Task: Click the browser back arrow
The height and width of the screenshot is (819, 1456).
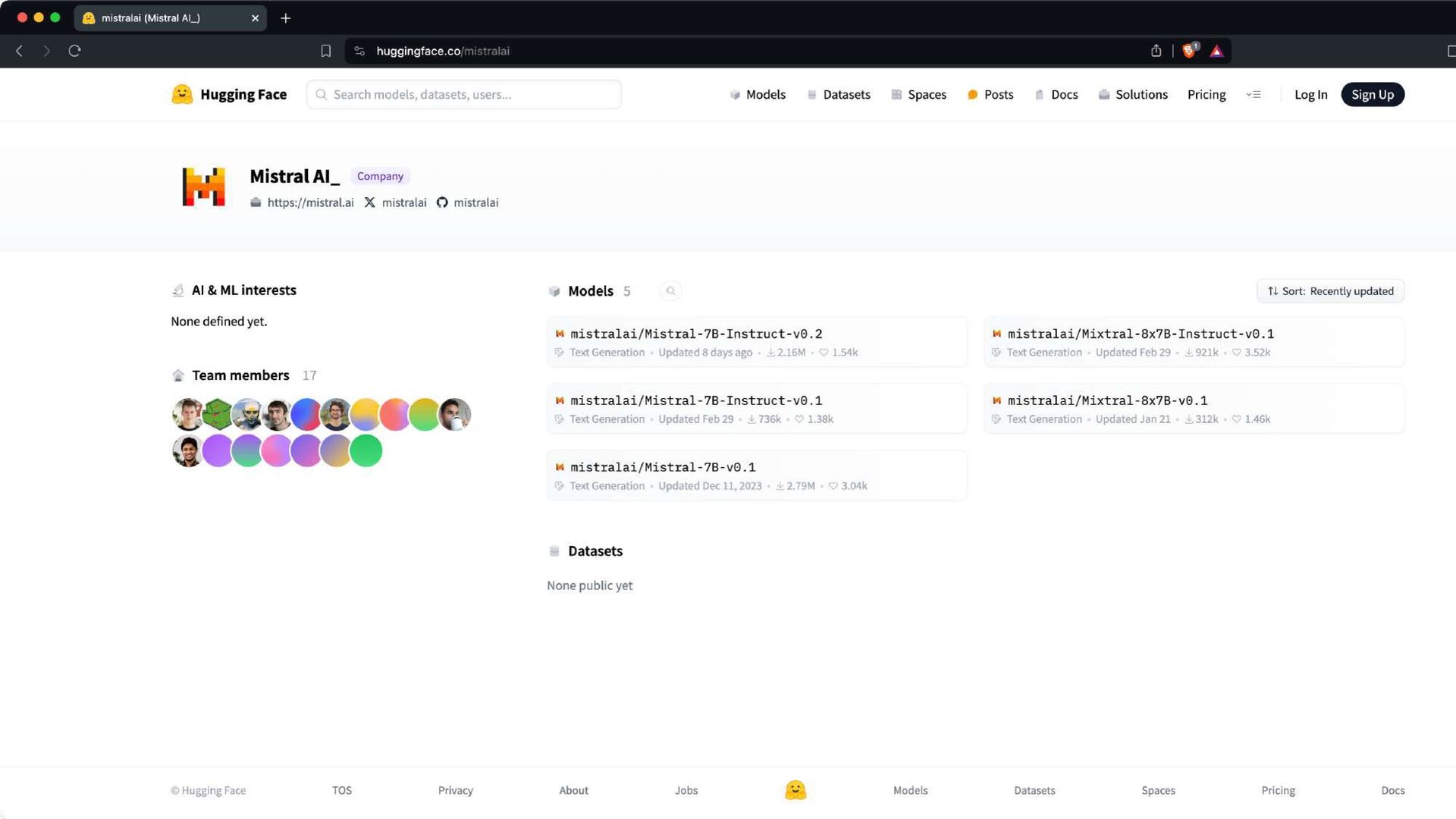Action: point(20,51)
